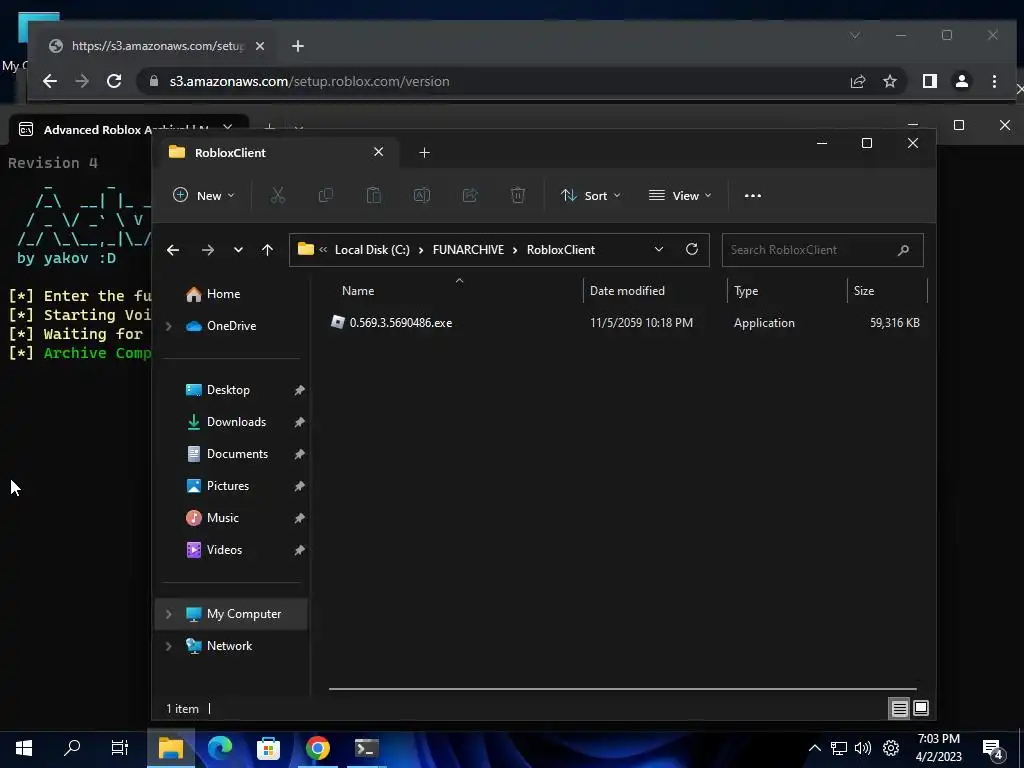This screenshot has height=768, width=1024.
Task: Open Chrome side panel icon
Action: click(929, 81)
